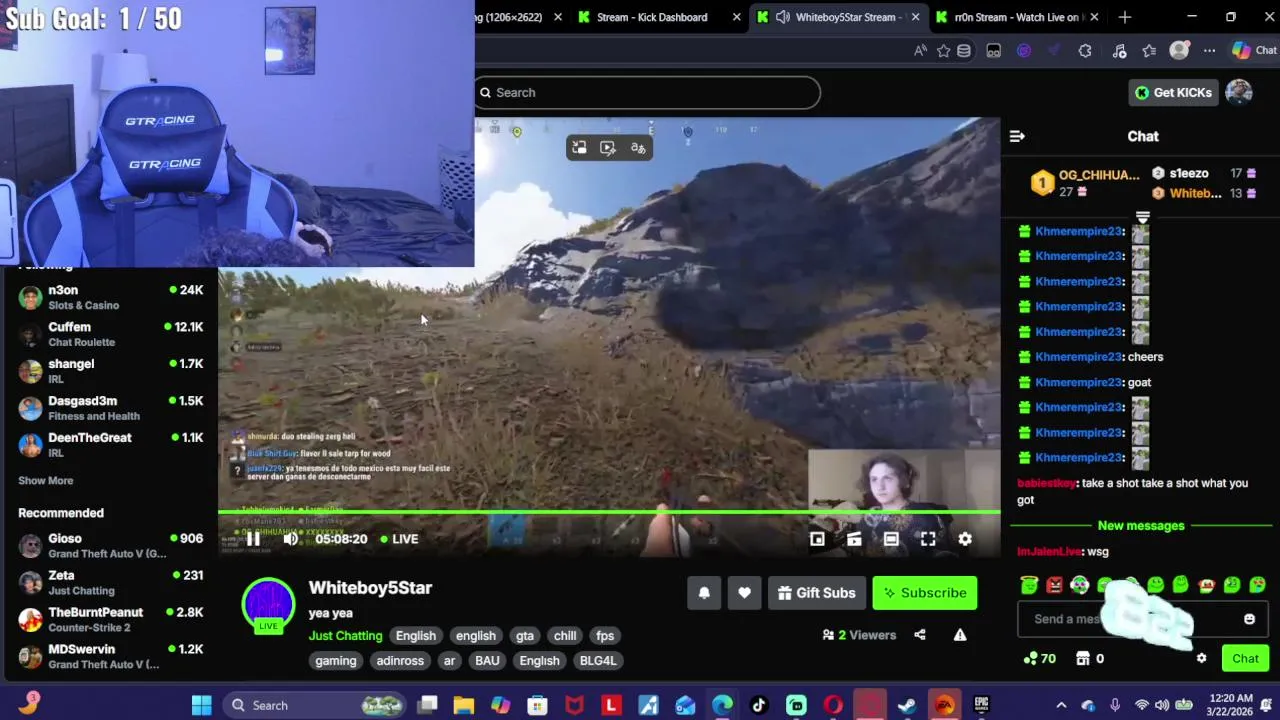
Task: Click the Kick search field
Action: tap(647, 92)
